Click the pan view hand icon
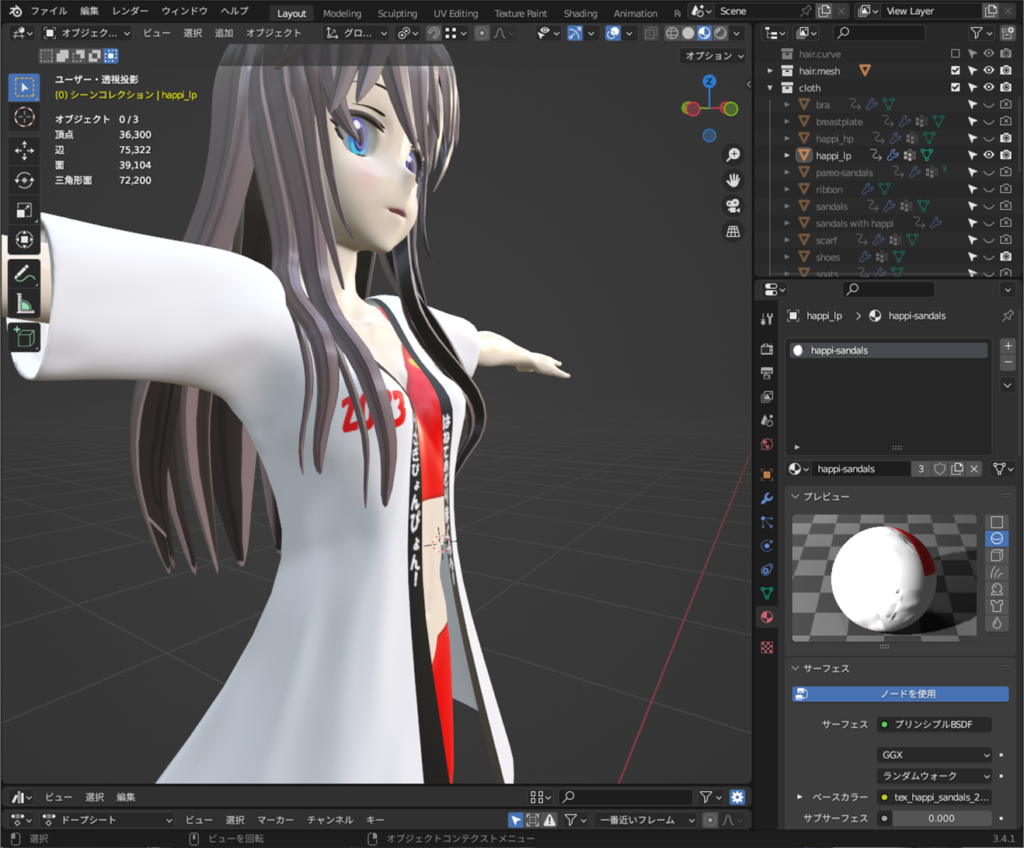 pyautogui.click(x=733, y=180)
